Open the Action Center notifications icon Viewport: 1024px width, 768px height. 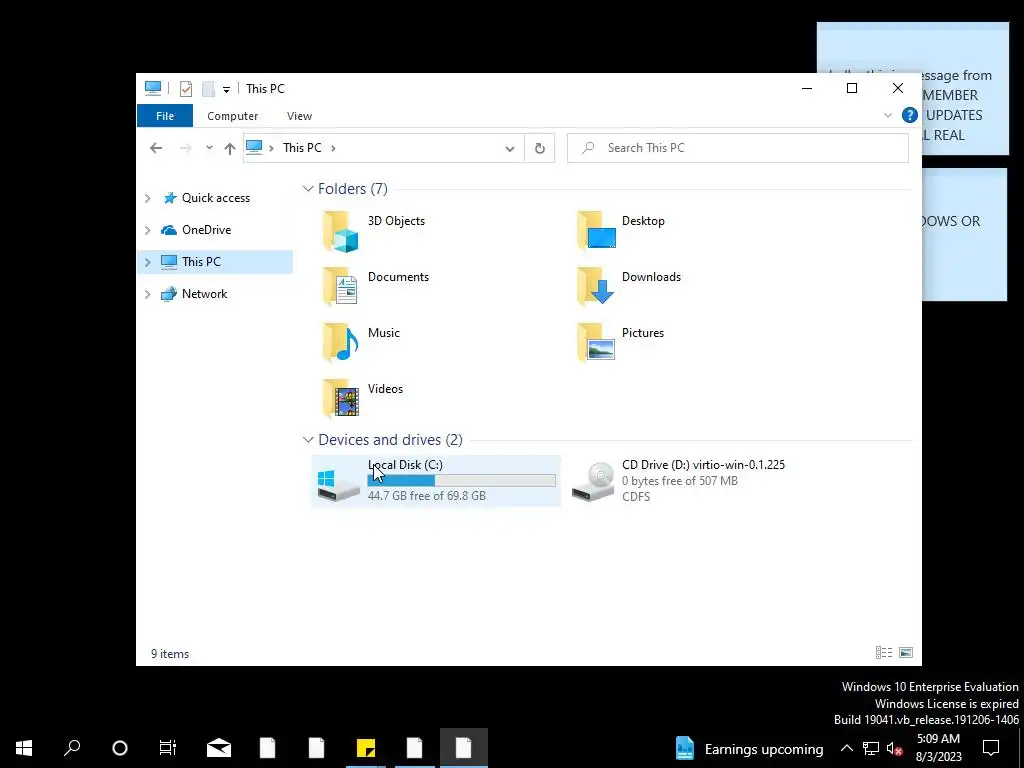tap(991, 748)
